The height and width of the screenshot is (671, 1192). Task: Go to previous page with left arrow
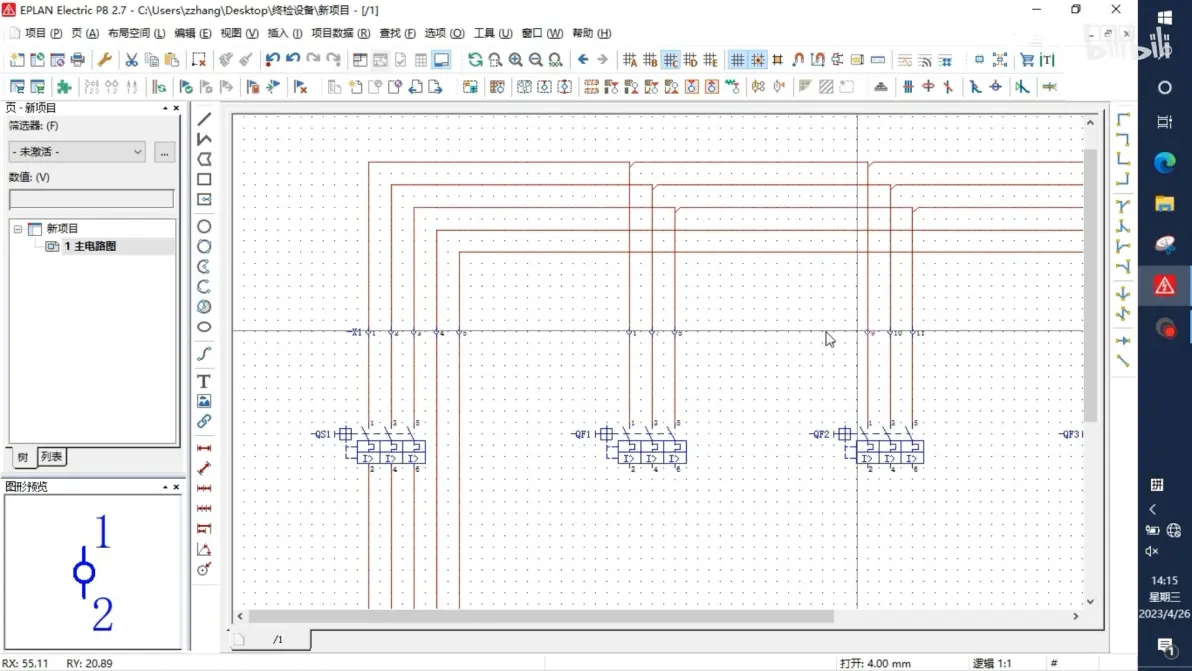click(x=583, y=59)
